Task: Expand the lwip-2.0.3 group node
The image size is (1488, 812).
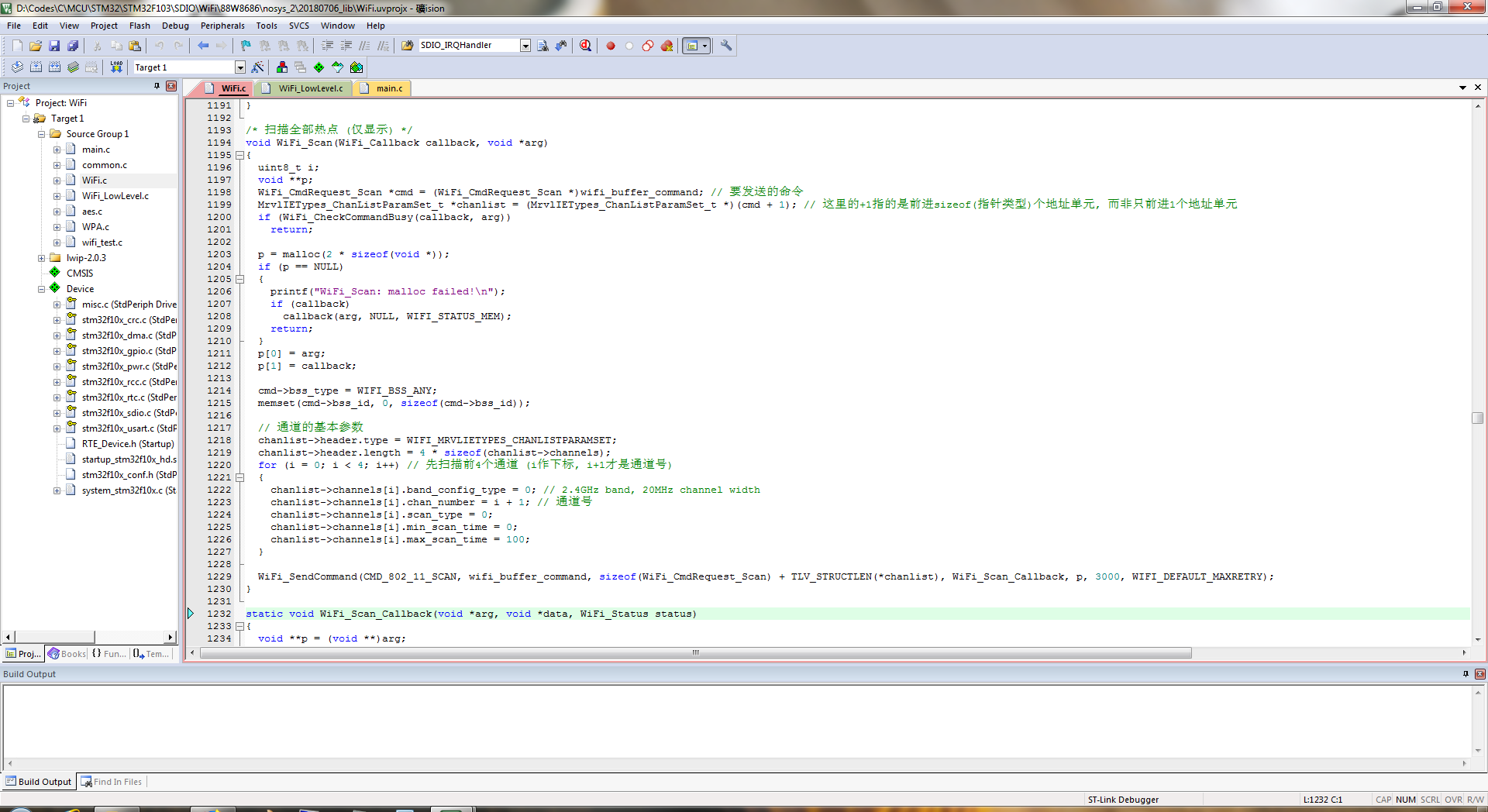Action: pyautogui.click(x=42, y=258)
